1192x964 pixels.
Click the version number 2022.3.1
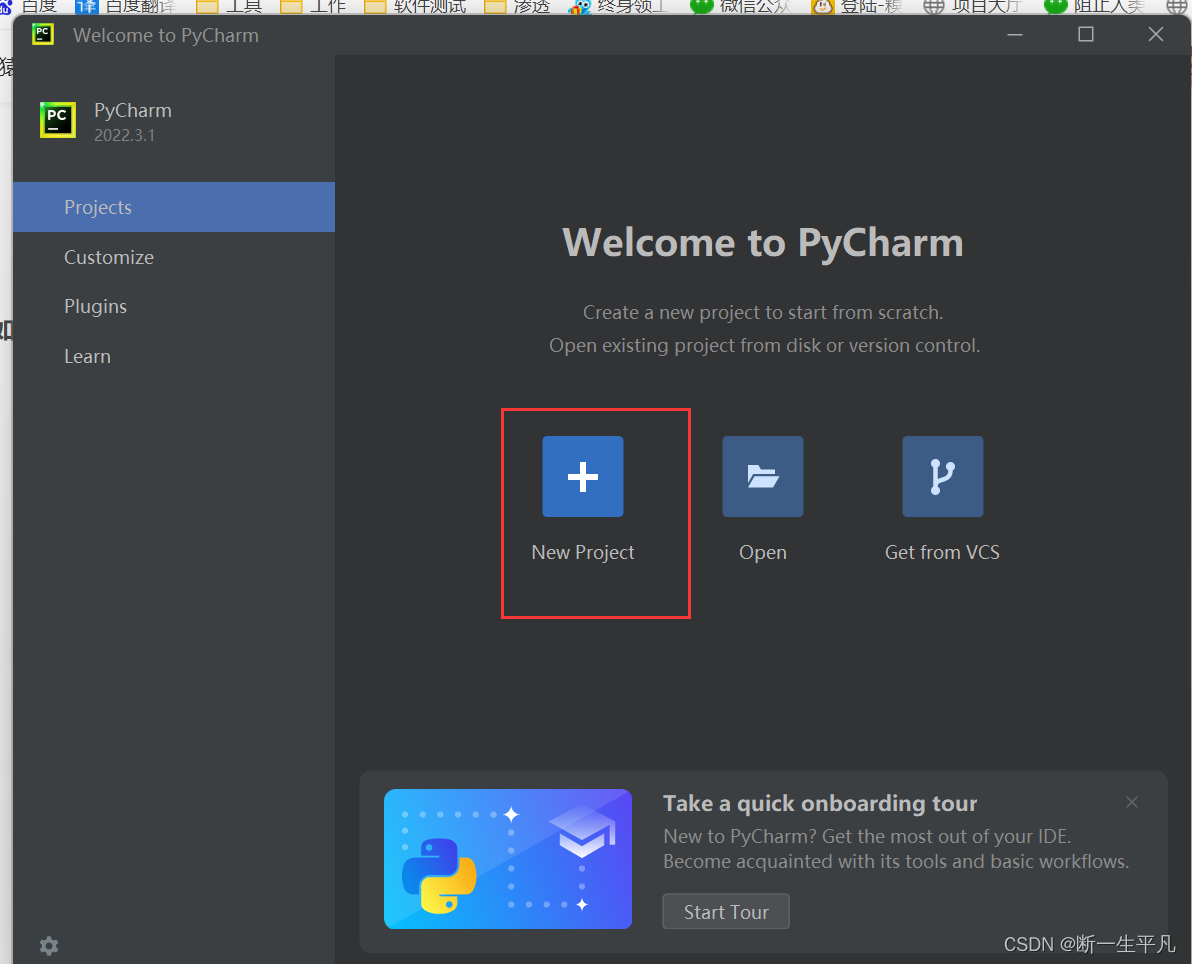click(x=125, y=135)
